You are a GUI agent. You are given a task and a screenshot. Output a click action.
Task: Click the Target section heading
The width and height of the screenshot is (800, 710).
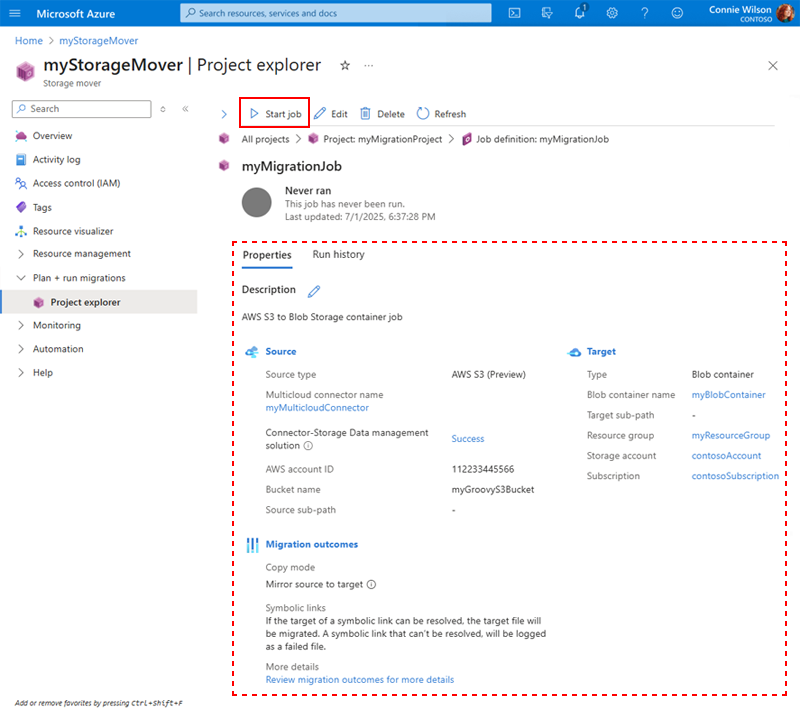[601, 351]
